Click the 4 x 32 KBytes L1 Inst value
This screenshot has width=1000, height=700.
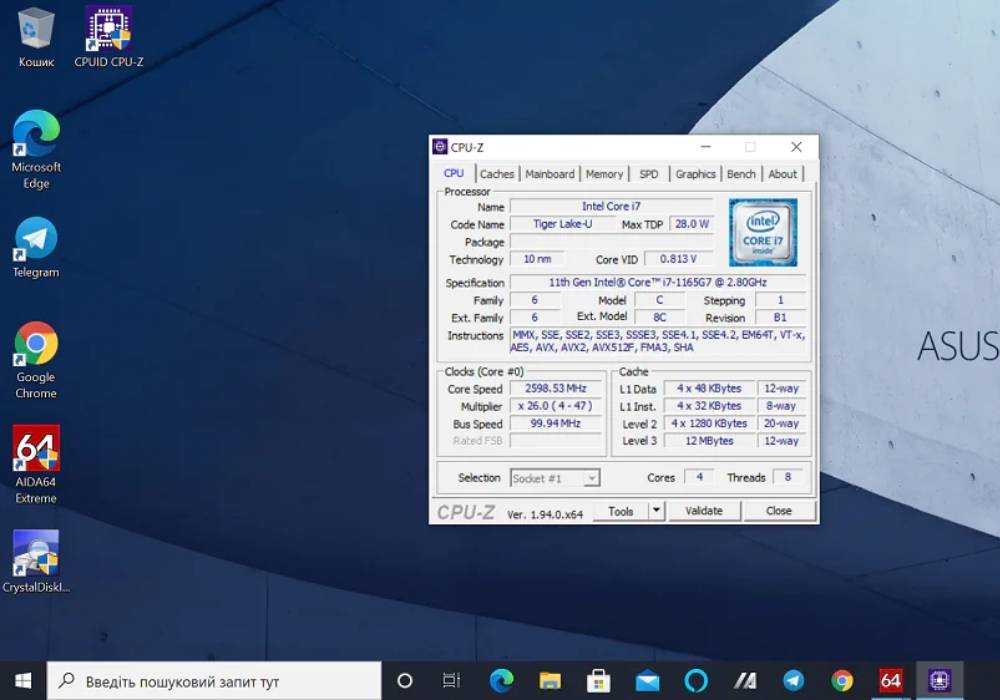[x=709, y=406]
